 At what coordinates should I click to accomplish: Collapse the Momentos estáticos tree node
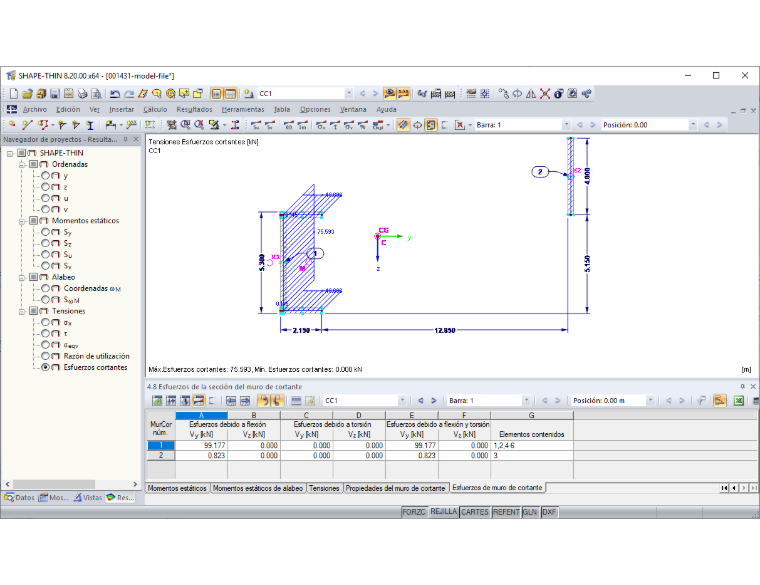21,221
